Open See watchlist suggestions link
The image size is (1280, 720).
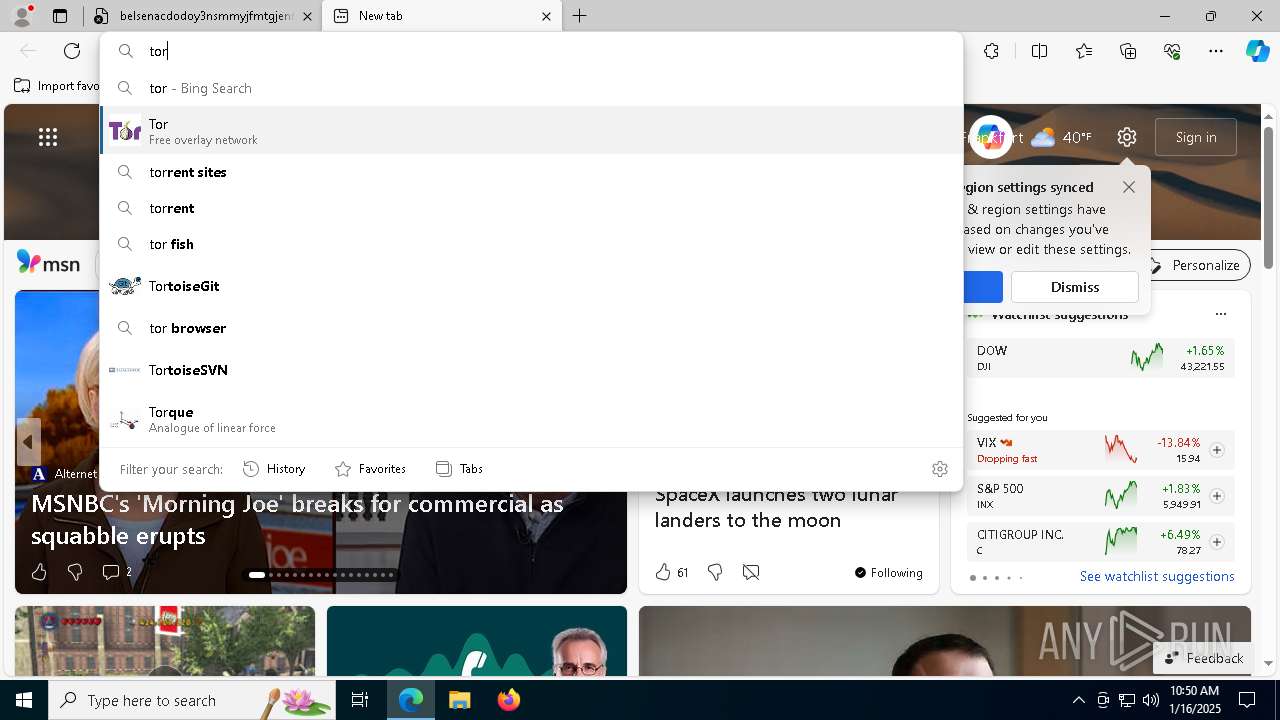click(1157, 576)
